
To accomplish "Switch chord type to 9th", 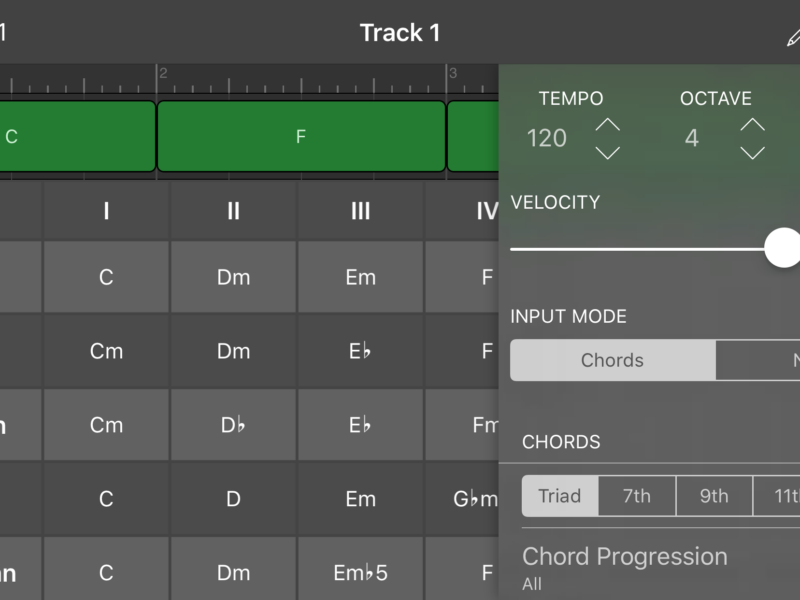I will coord(714,496).
